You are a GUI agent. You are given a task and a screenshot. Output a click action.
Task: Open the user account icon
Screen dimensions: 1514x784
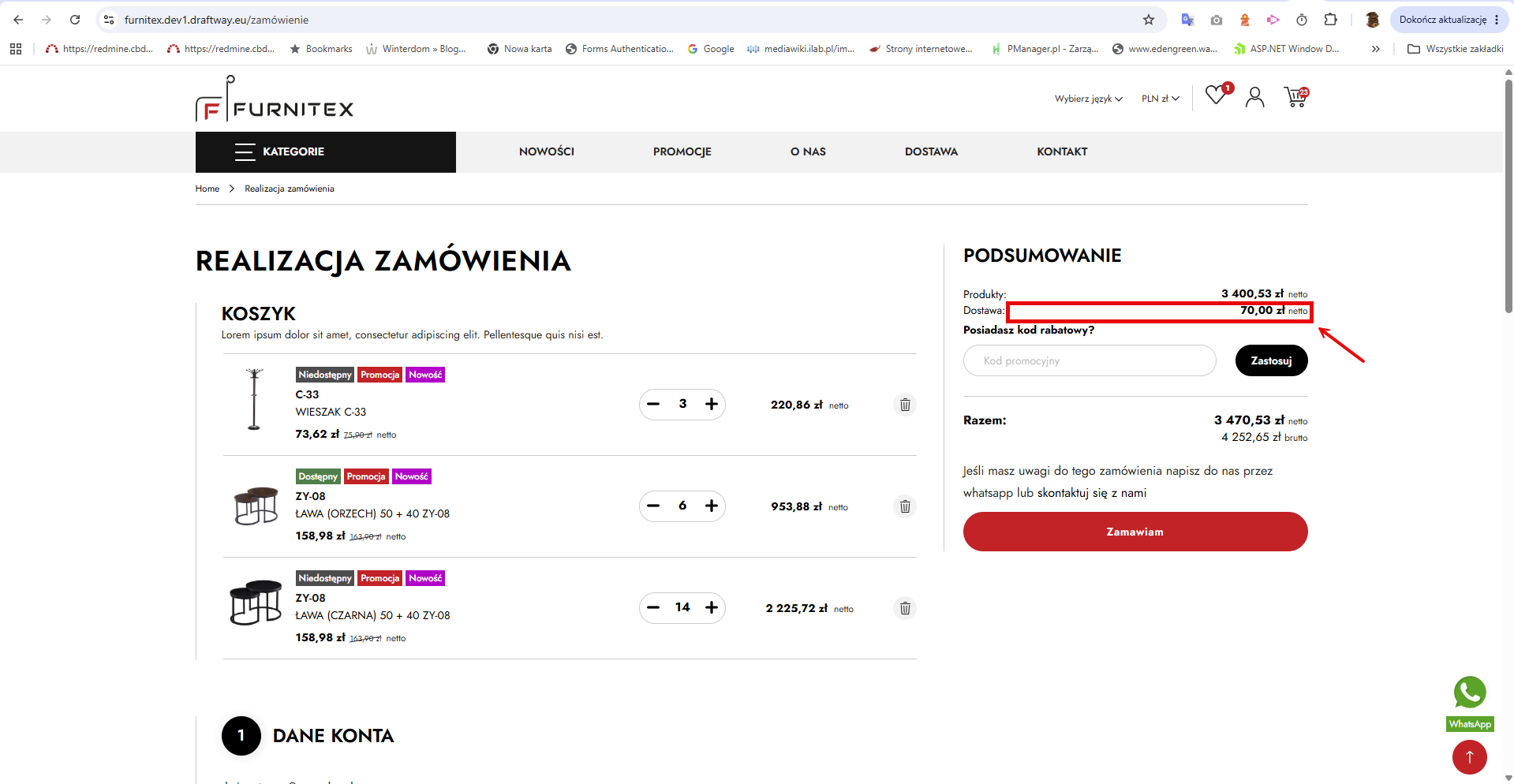1254,97
